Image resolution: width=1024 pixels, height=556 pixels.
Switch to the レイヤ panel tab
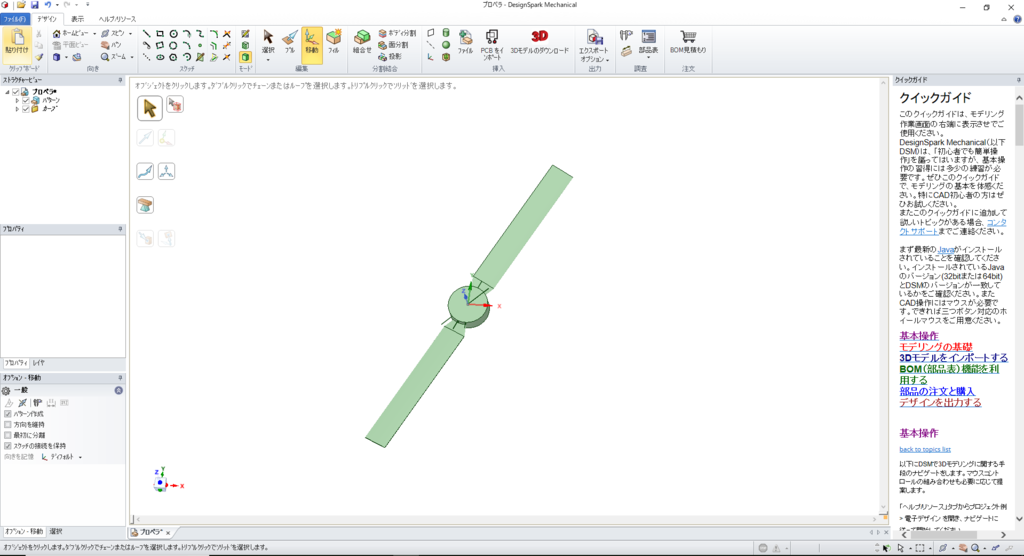click(x=39, y=363)
